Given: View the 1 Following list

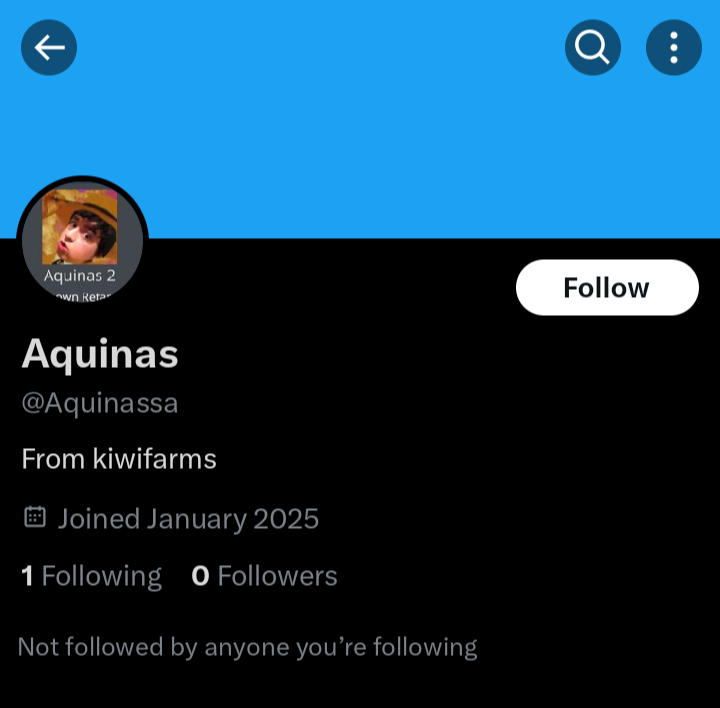Looking at the screenshot, I should (x=91, y=576).
